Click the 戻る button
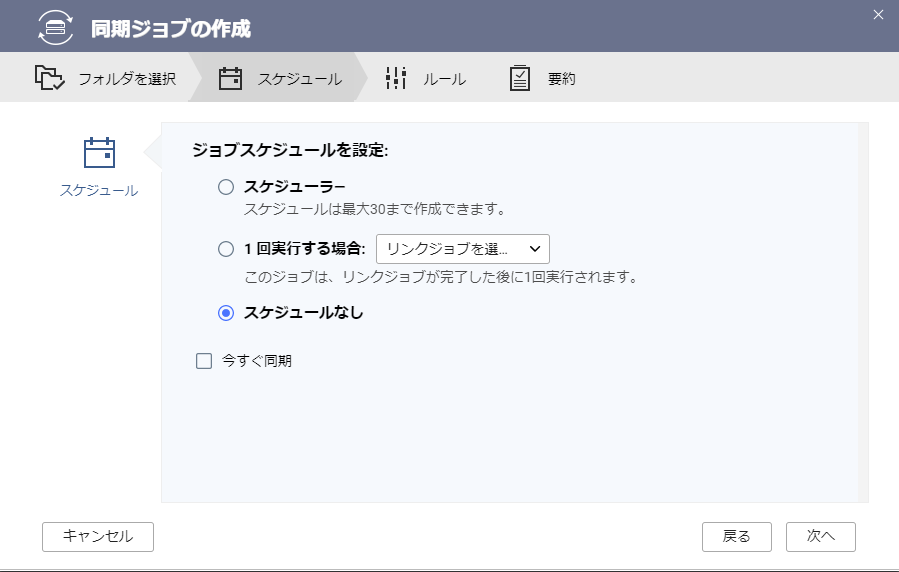Viewport: 899px width, 572px height. (737, 536)
